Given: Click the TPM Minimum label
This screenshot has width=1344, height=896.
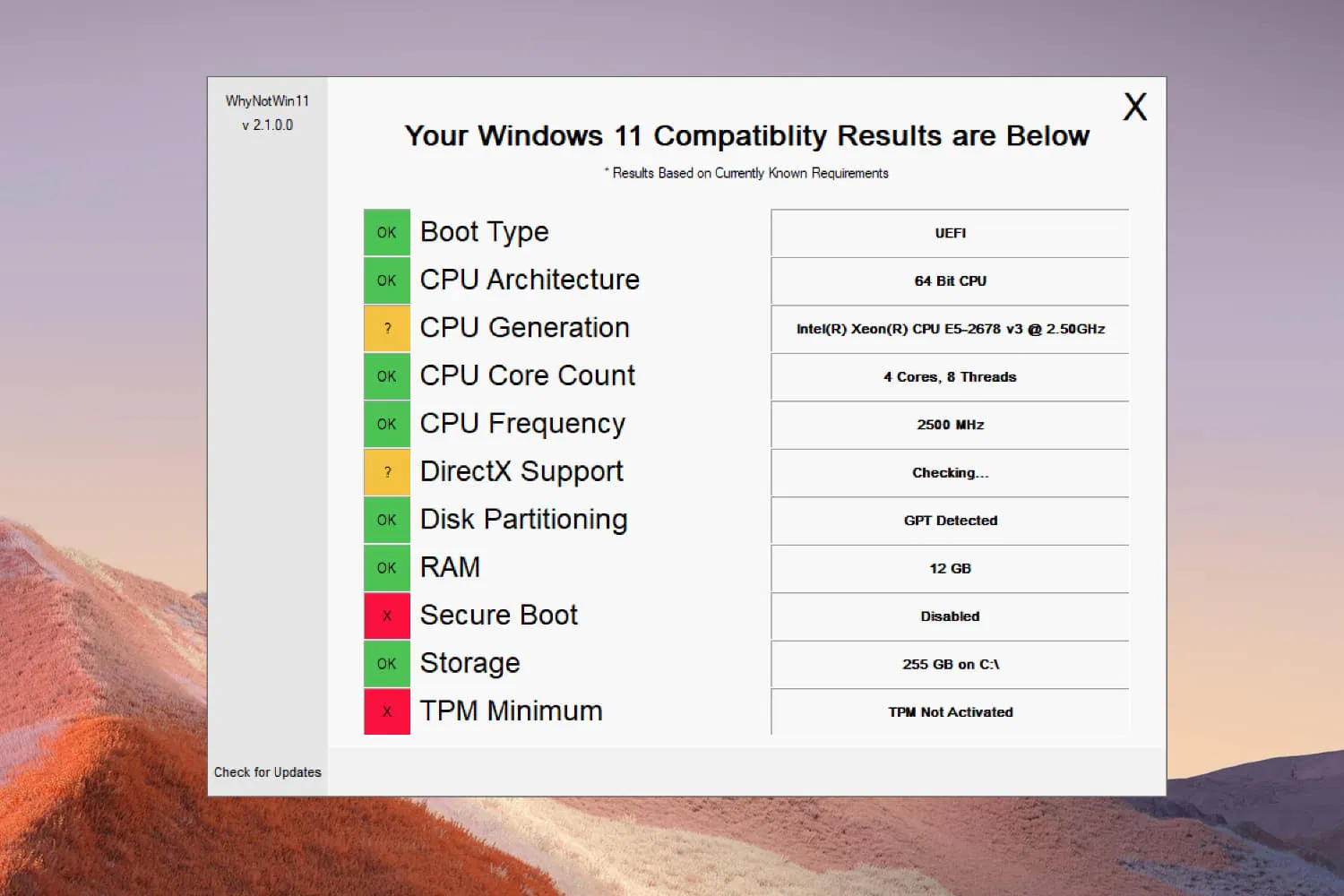Looking at the screenshot, I should coord(512,711).
